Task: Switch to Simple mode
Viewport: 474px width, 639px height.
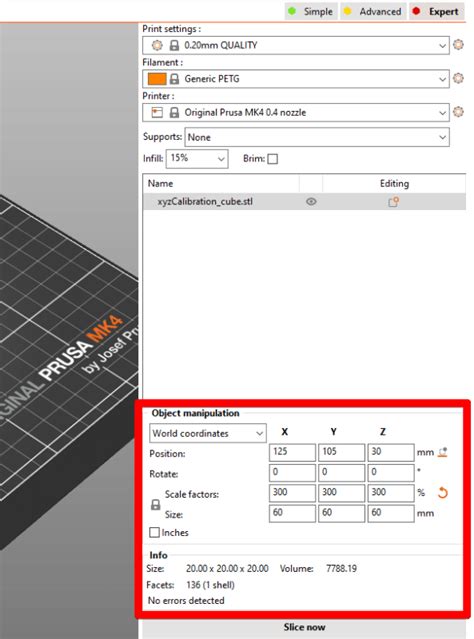Action: tap(311, 11)
